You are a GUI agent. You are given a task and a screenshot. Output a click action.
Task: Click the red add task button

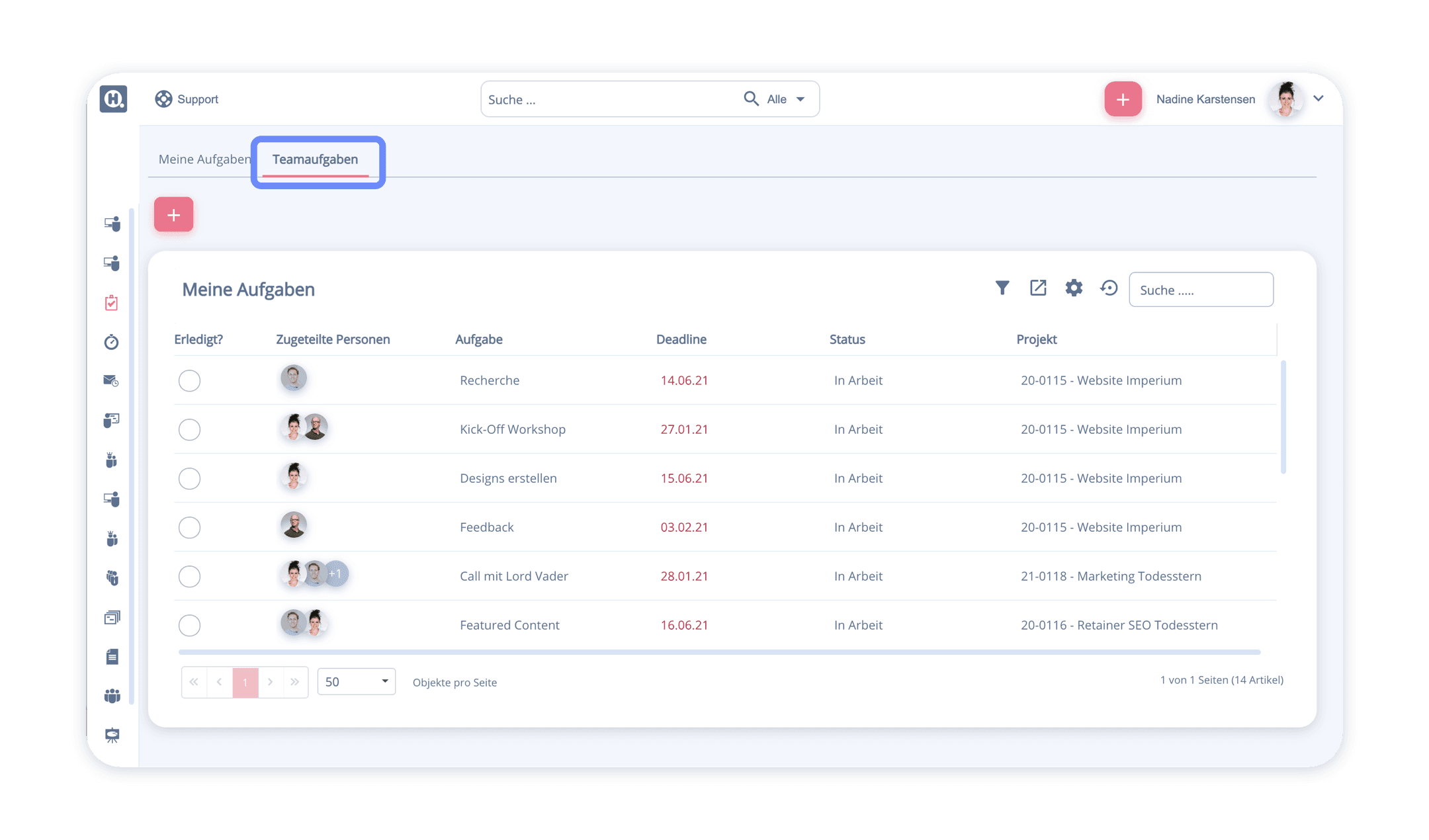click(173, 214)
